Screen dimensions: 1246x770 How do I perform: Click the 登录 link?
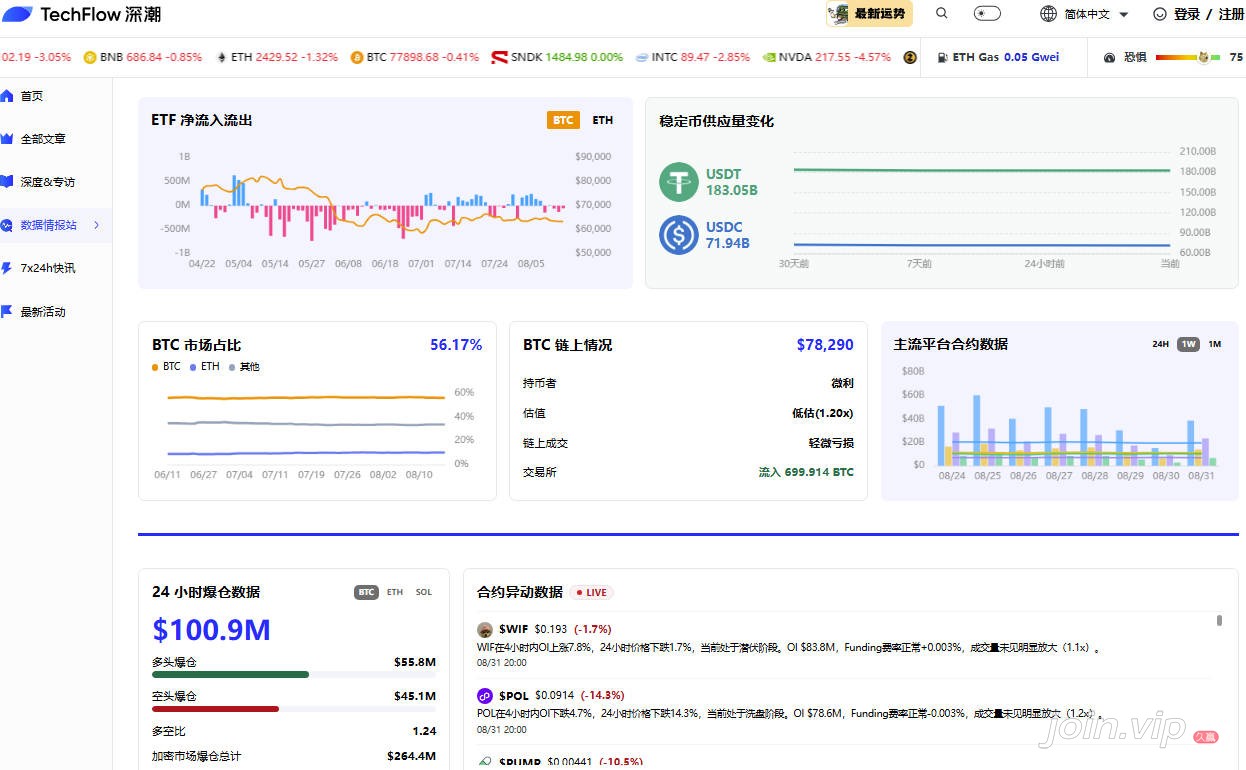tap(1187, 14)
